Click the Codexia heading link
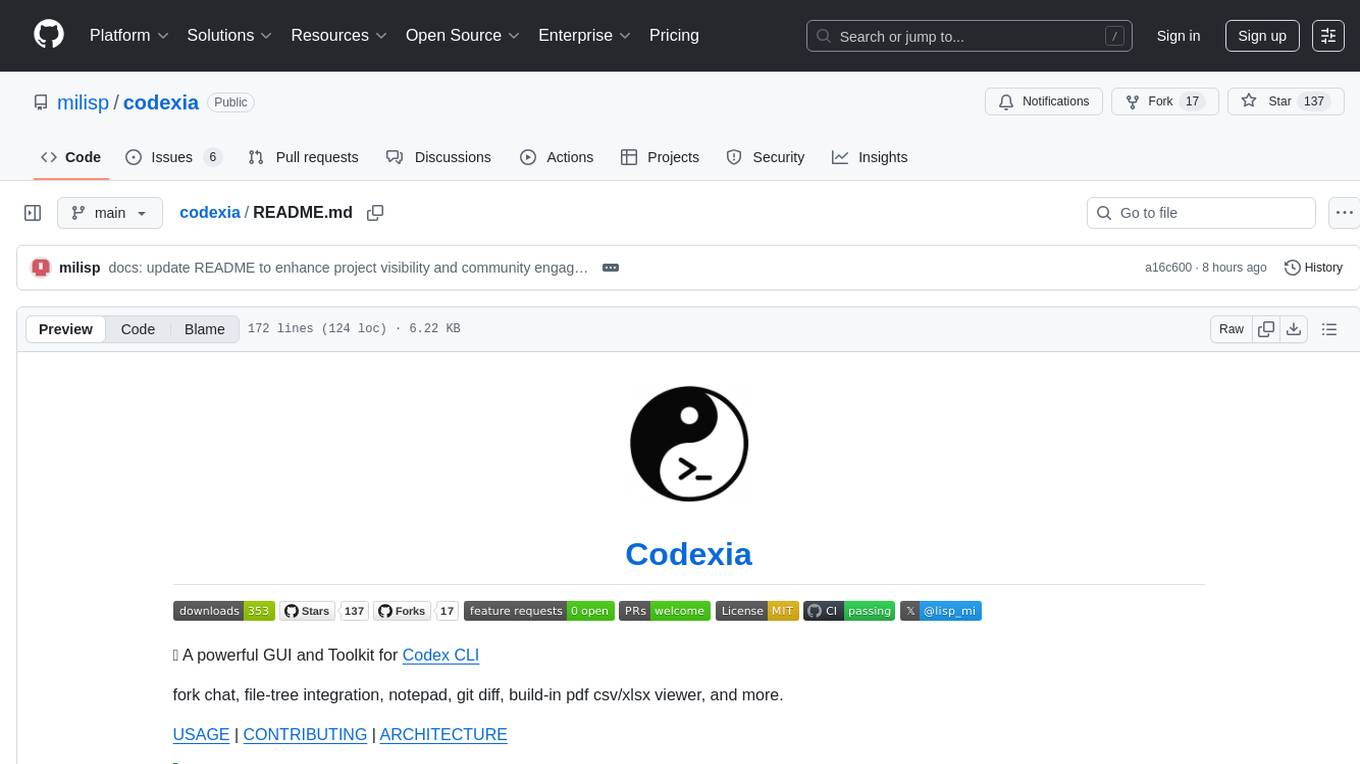The image size is (1360, 764). point(688,554)
